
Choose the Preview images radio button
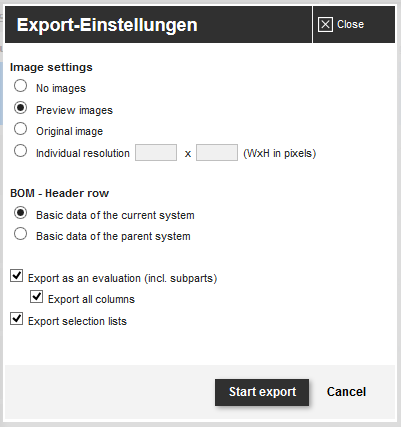coord(20,108)
